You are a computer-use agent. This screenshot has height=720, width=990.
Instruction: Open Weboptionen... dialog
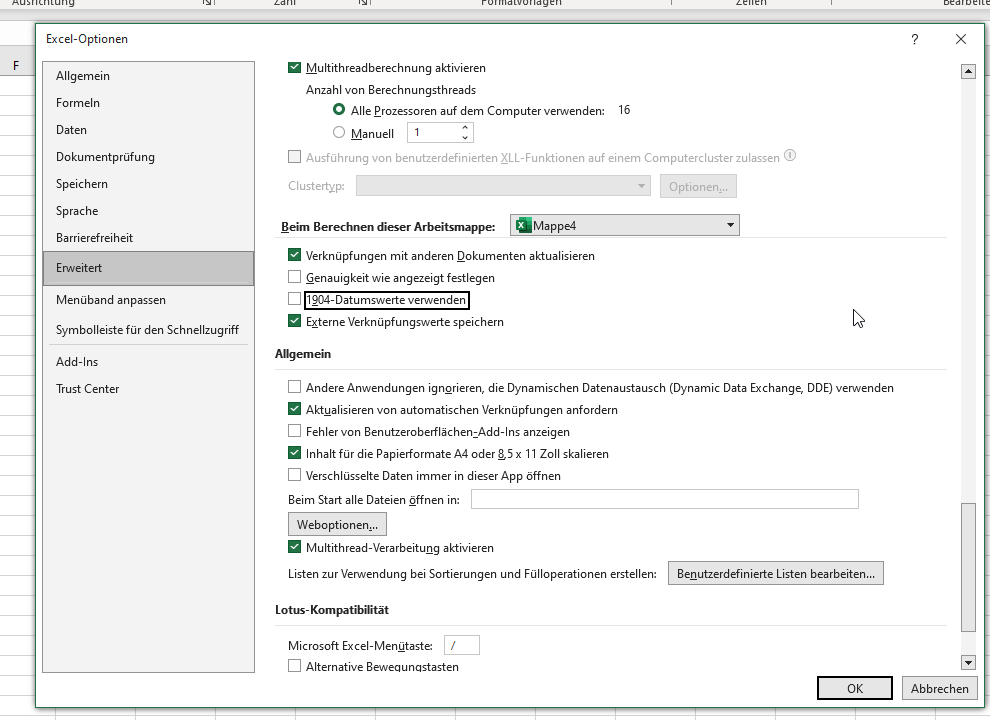(x=337, y=524)
